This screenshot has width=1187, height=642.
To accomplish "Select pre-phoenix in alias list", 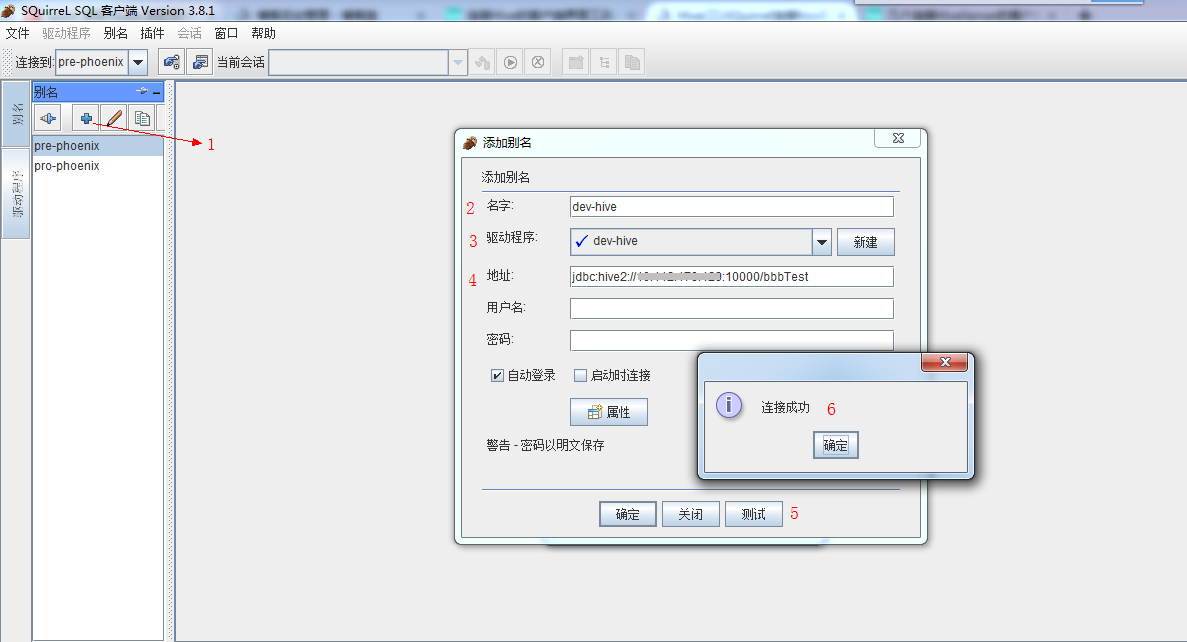I will click(x=98, y=145).
